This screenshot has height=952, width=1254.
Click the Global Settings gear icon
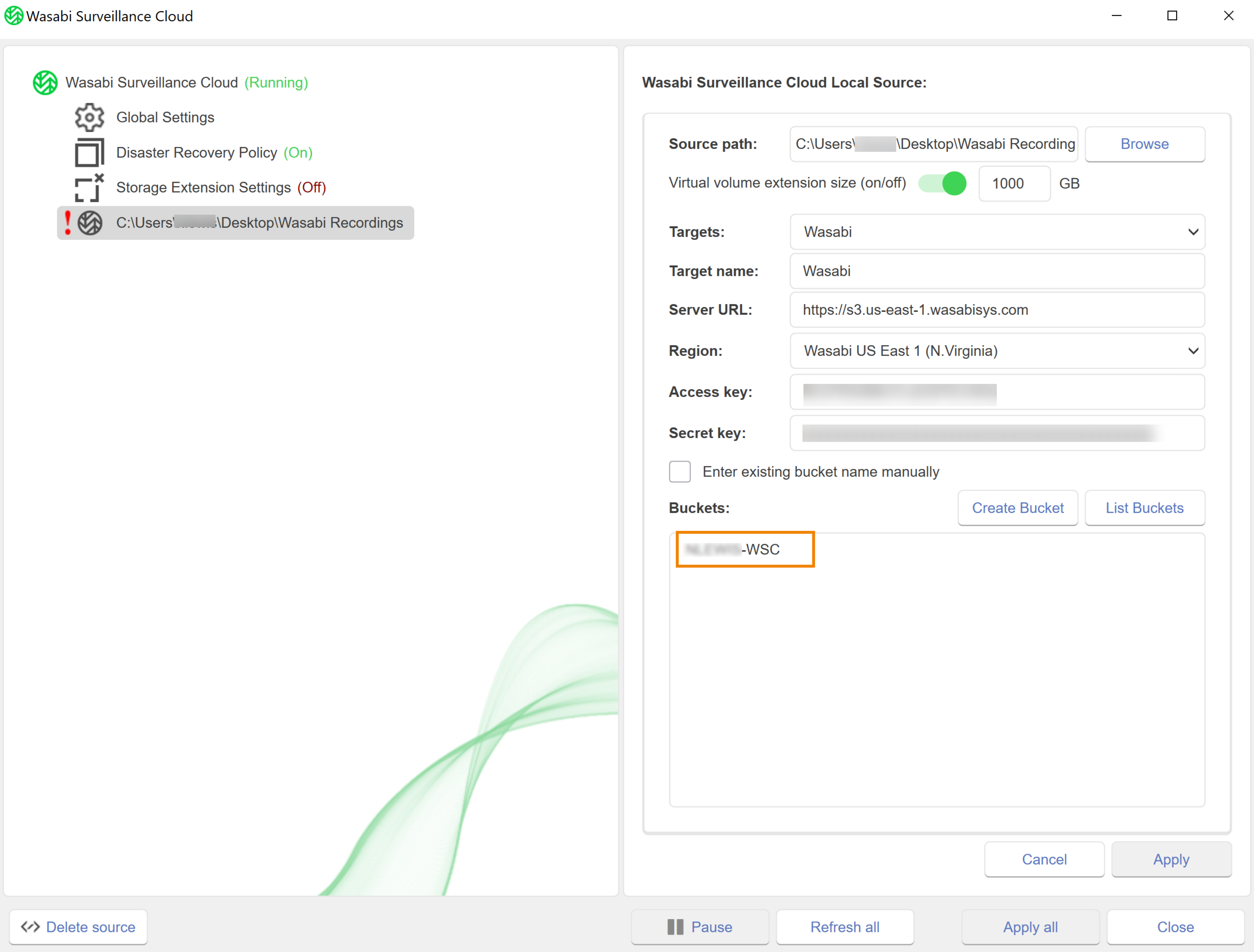(90, 117)
